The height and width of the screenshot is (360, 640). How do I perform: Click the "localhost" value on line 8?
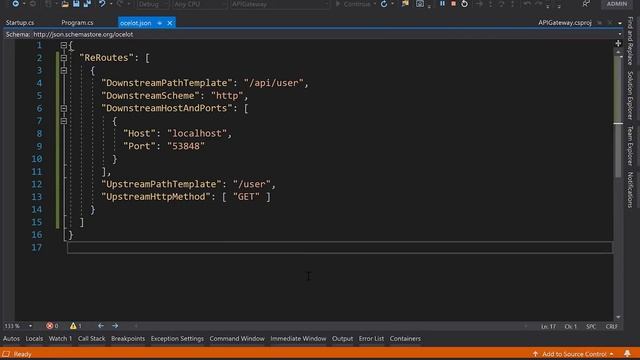(196, 133)
